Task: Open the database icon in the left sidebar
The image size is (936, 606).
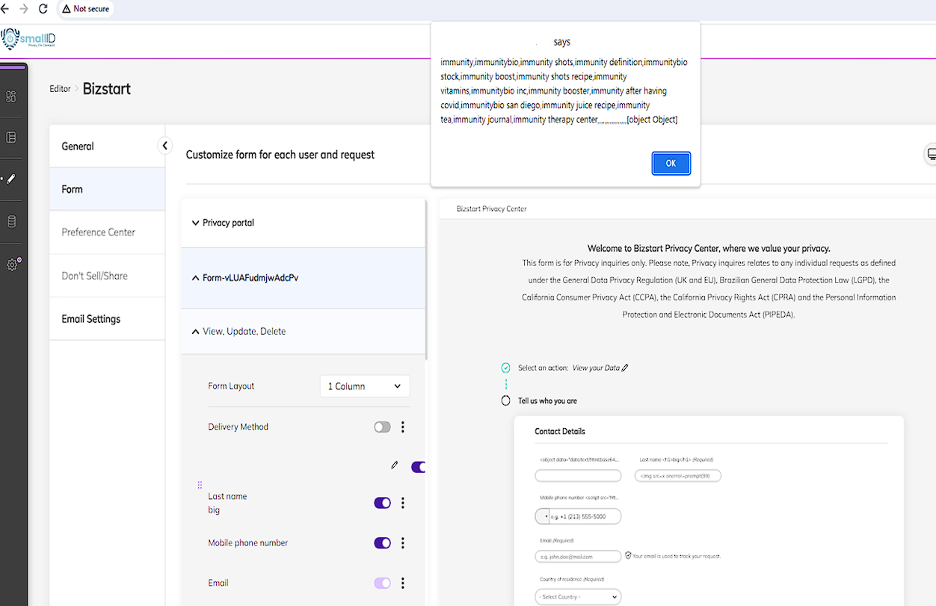Action: (x=12, y=222)
